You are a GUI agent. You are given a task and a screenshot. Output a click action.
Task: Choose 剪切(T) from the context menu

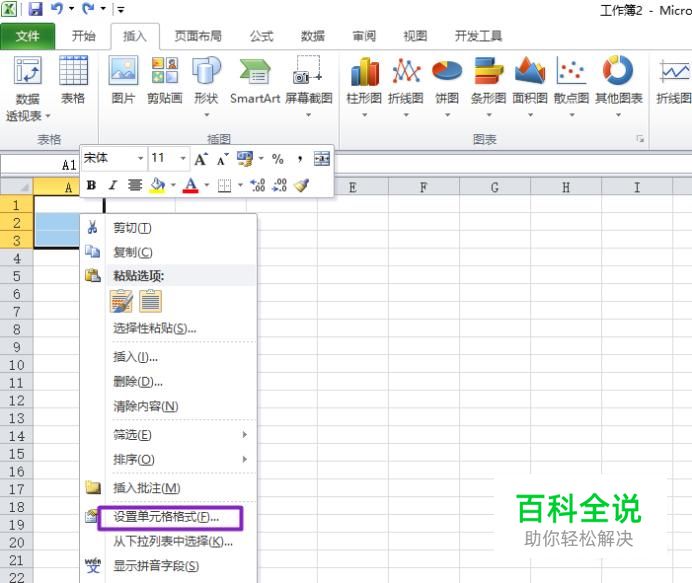point(168,228)
